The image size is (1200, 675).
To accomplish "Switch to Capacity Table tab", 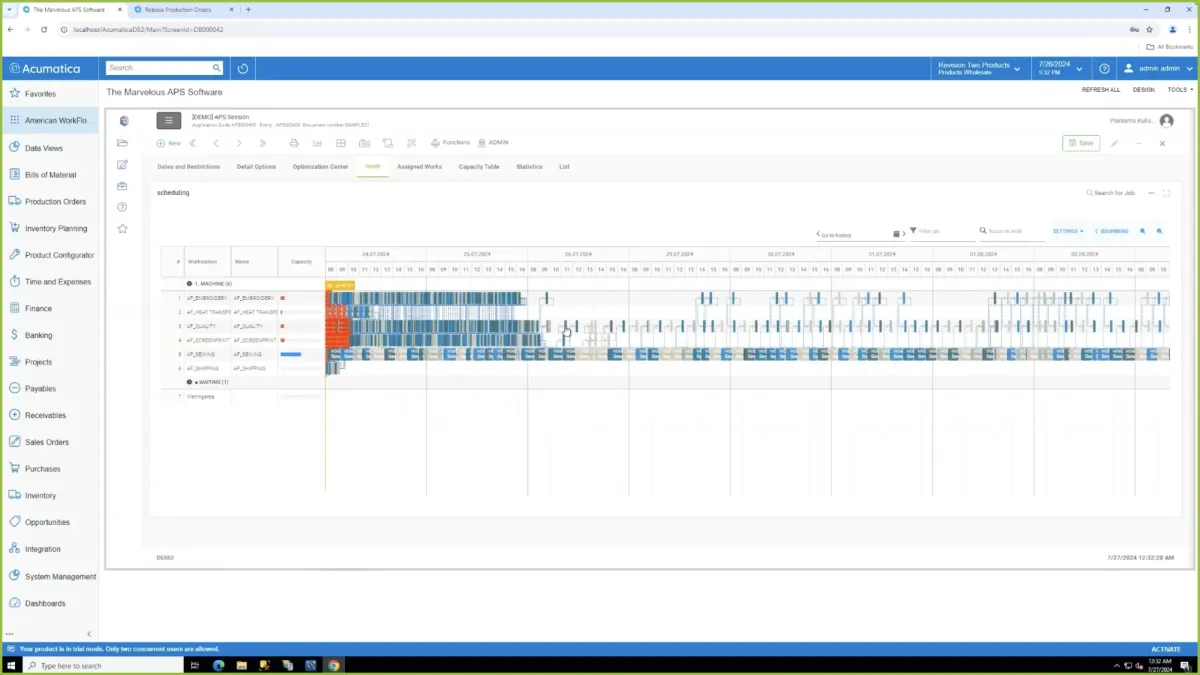I will [479, 167].
